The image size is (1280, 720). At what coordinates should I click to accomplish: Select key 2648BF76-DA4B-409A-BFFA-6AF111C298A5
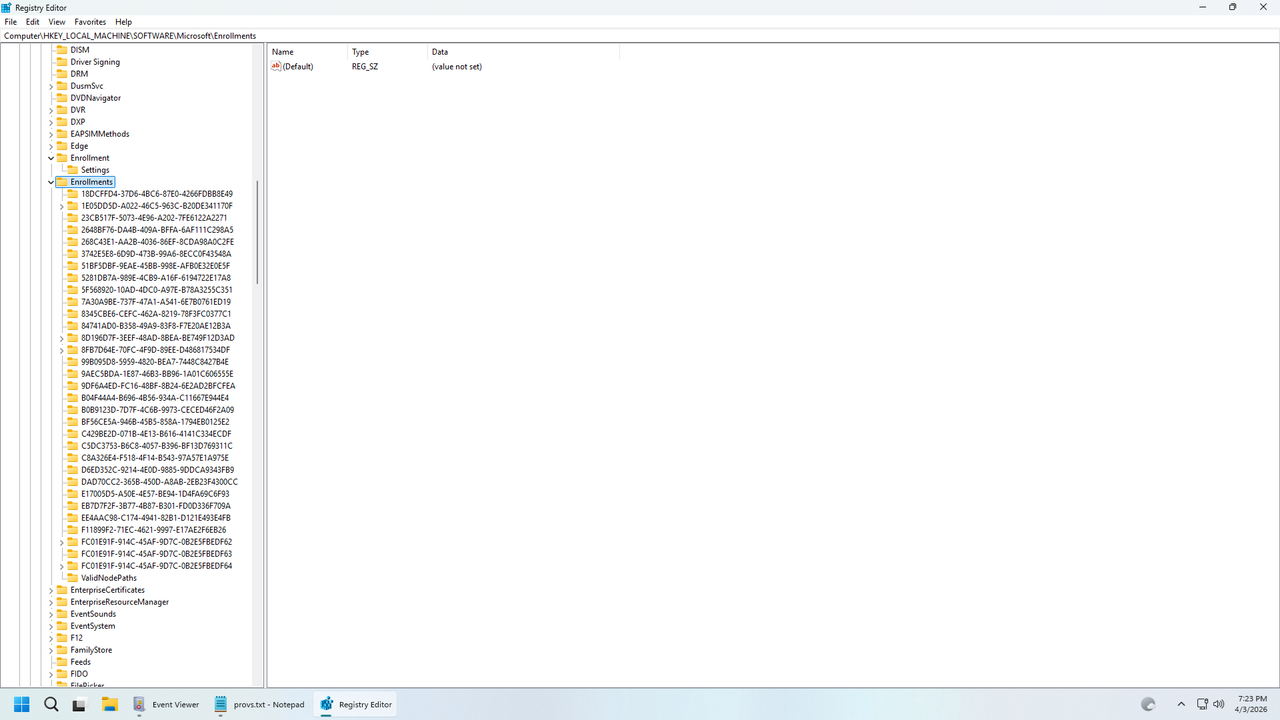157,230
